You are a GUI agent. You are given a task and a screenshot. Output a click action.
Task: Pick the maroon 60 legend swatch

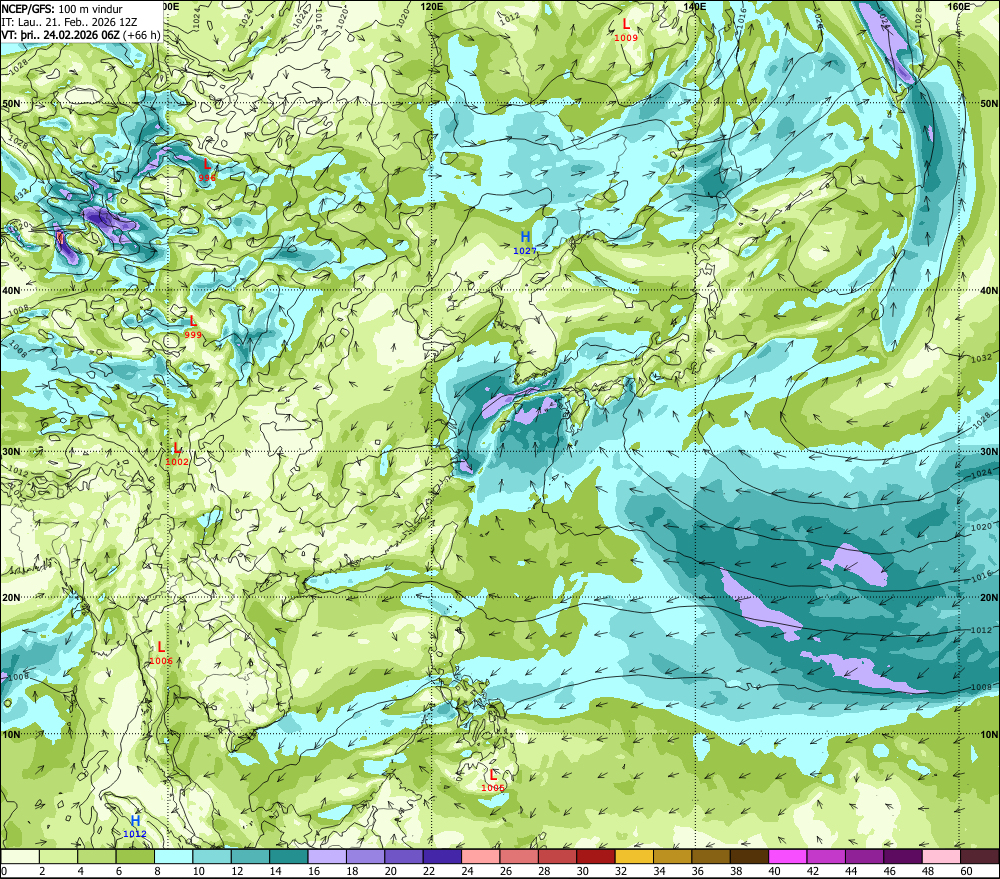tap(980, 856)
